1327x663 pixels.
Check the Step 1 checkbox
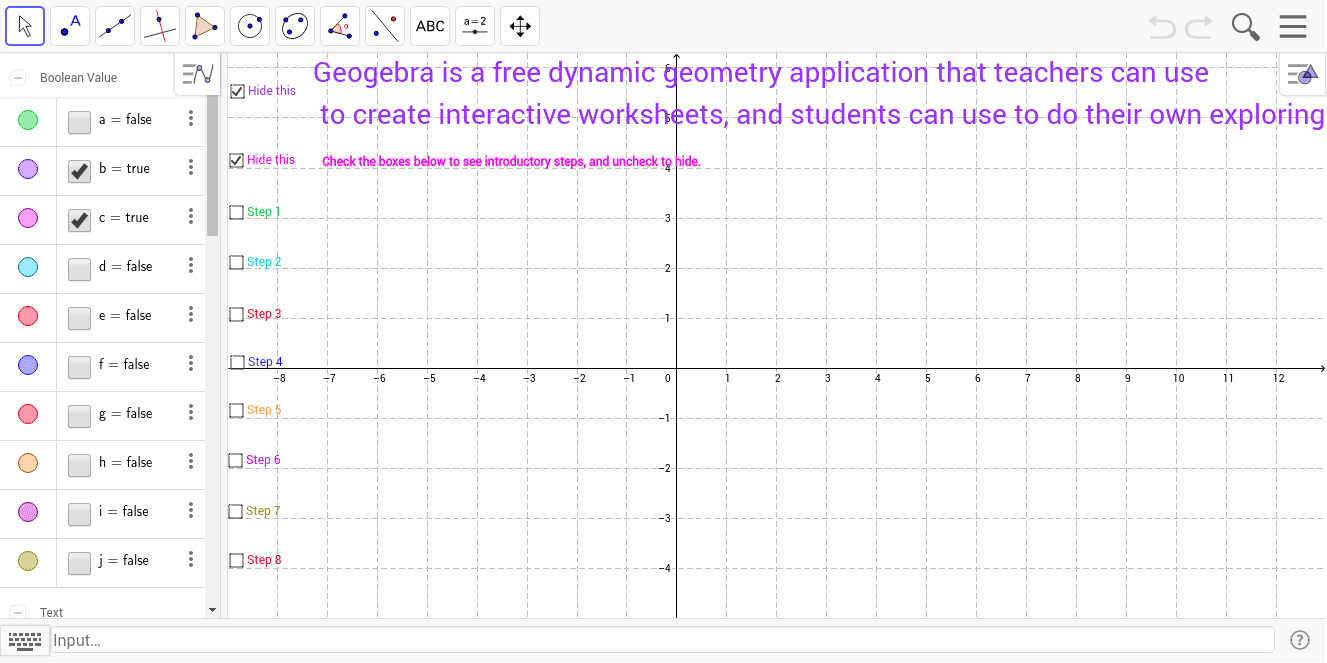[237, 212]
